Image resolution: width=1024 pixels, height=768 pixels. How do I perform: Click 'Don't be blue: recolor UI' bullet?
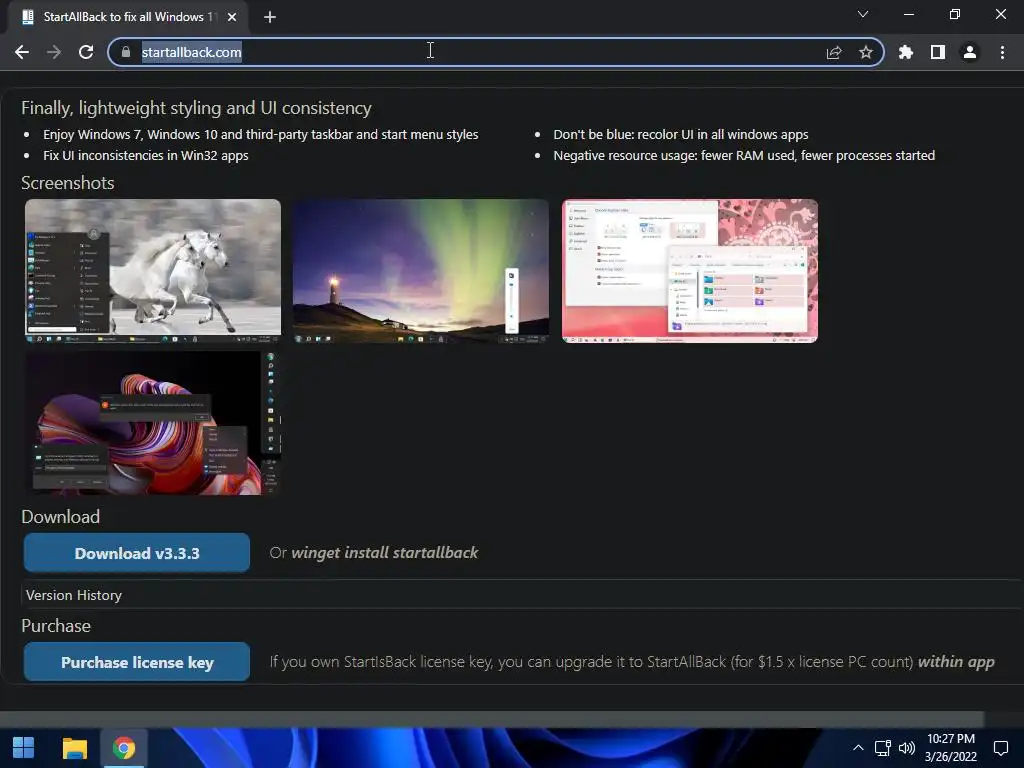tap(680, 135)
